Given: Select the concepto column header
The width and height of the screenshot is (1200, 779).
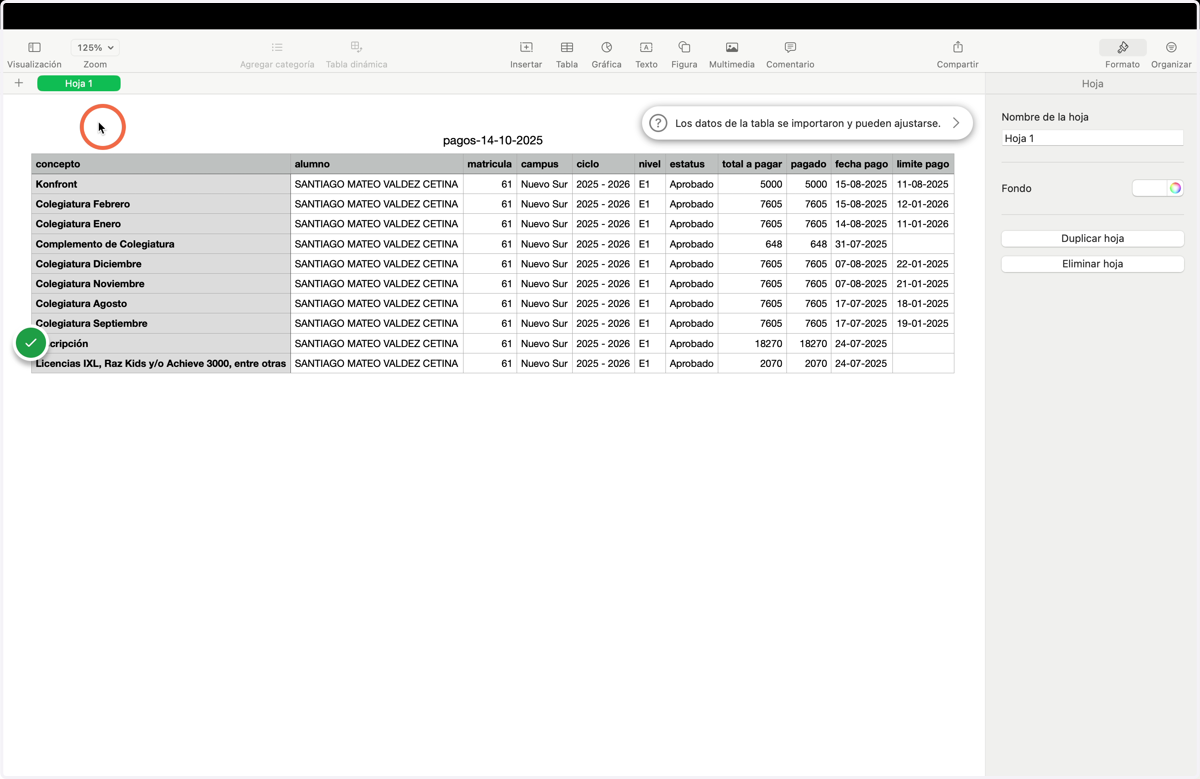Looking at the screenshot, I should (161, 164).
